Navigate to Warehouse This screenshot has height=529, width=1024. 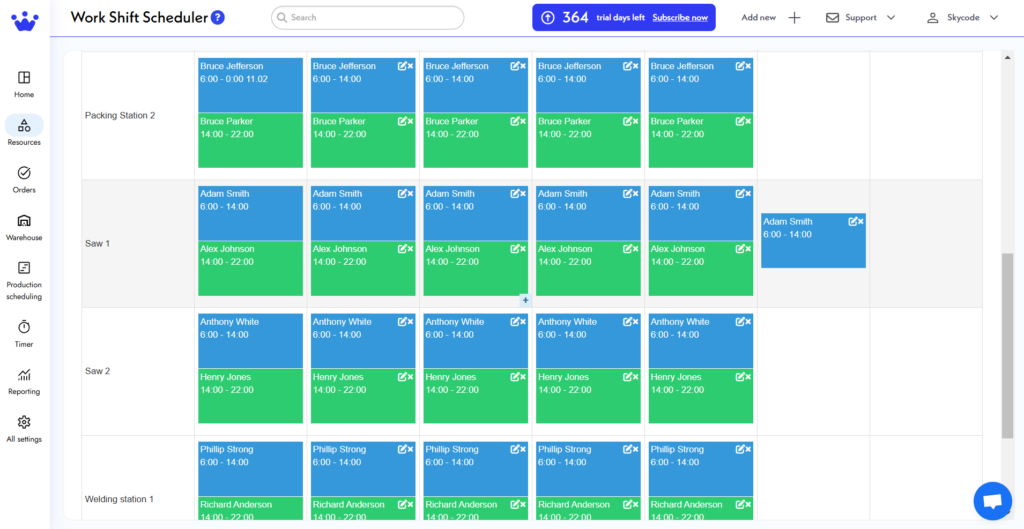(x=24, y=227)
